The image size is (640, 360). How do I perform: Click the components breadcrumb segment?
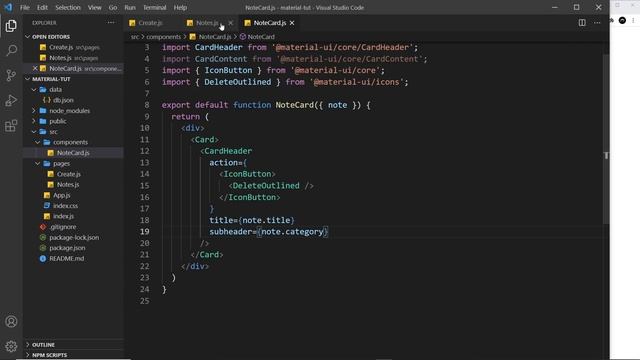(x=163, y=37)
